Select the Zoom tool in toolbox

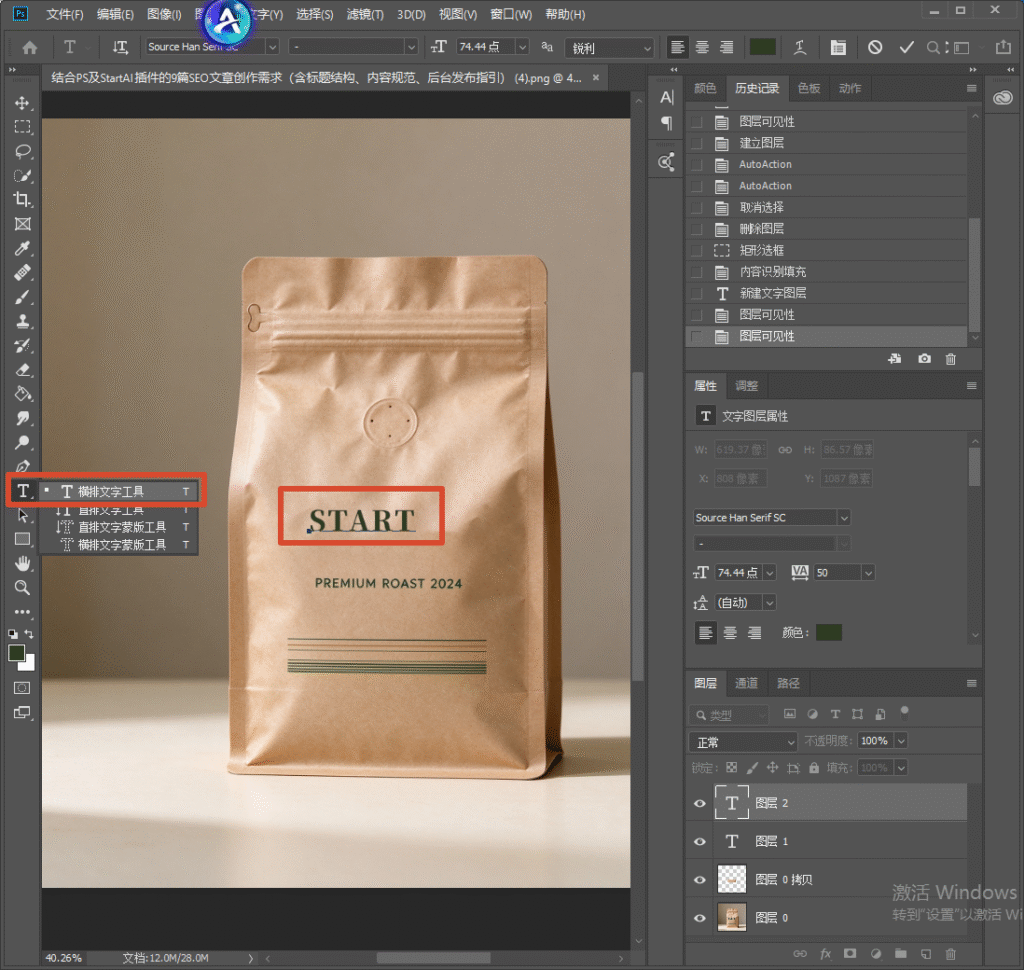(x=22, y=587)
